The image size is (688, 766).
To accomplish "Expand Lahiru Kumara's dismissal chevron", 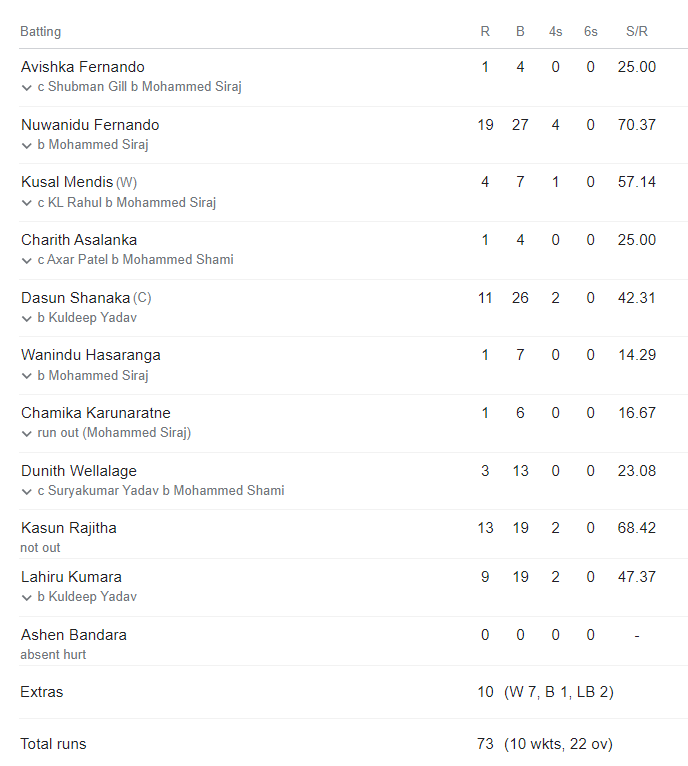I will tap(26, 597).
